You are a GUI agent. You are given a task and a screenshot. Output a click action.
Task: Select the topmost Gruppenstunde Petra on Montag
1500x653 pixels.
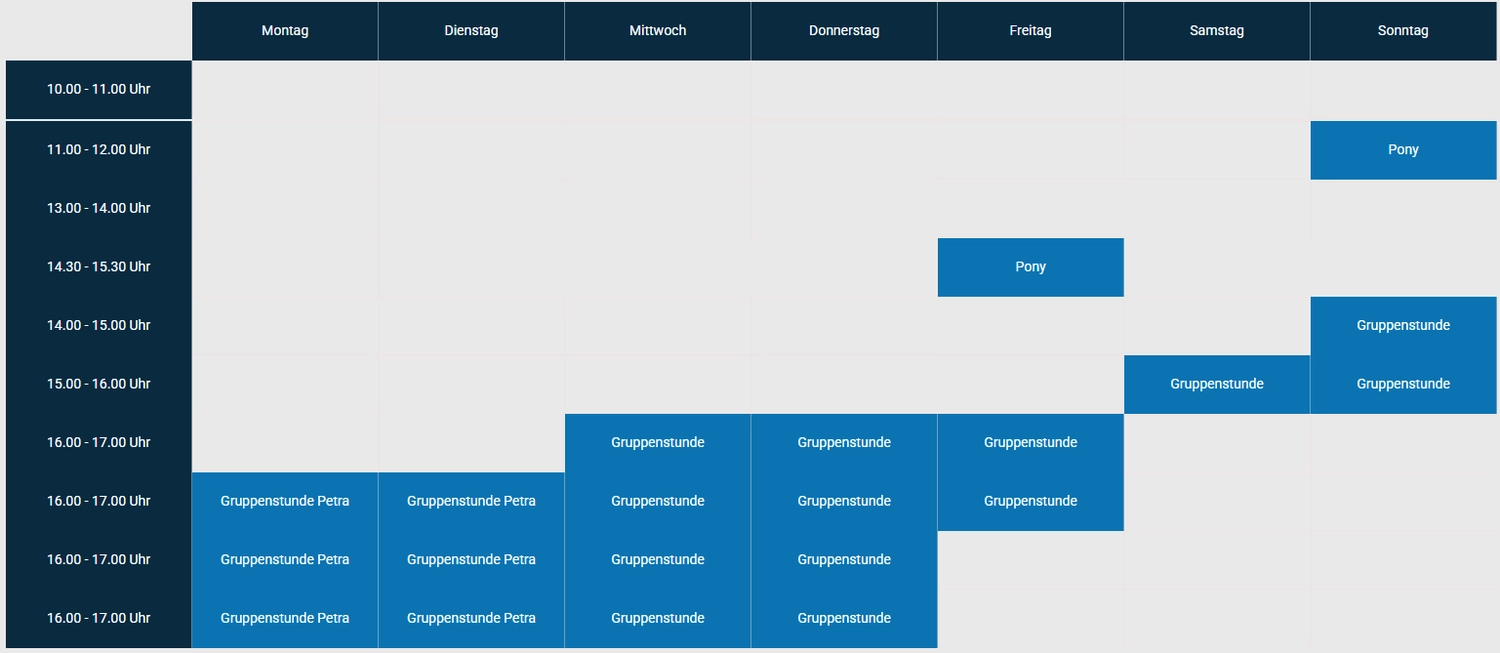(285, 501)
